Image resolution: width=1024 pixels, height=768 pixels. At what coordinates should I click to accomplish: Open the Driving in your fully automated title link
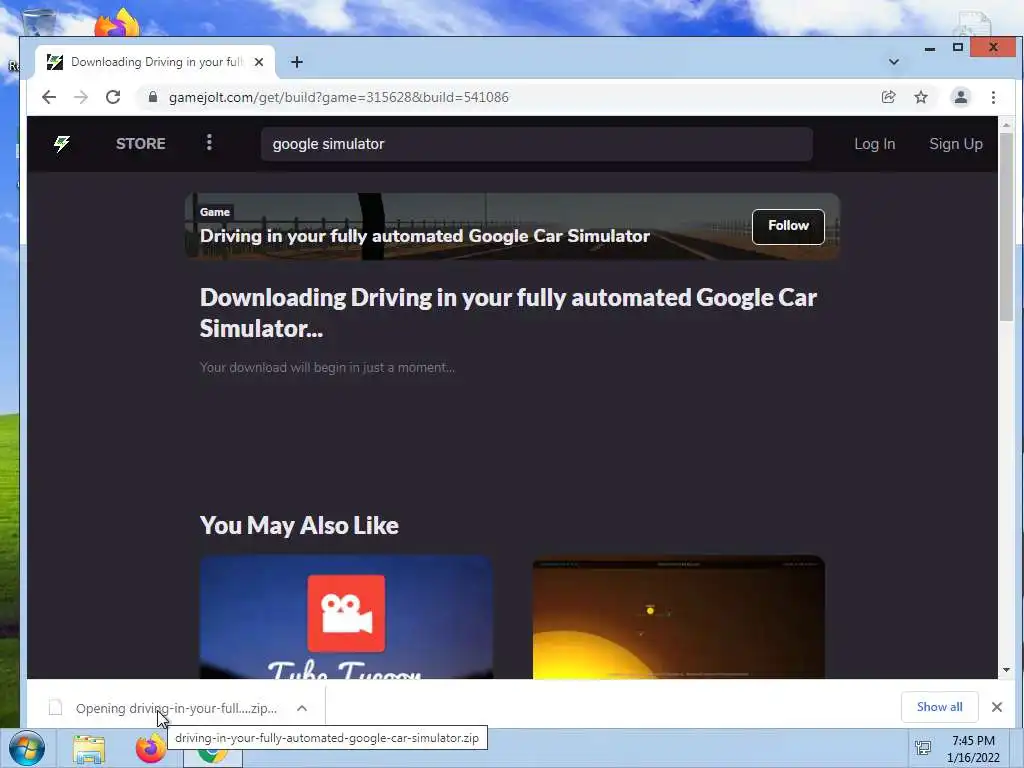pos(424,236)
